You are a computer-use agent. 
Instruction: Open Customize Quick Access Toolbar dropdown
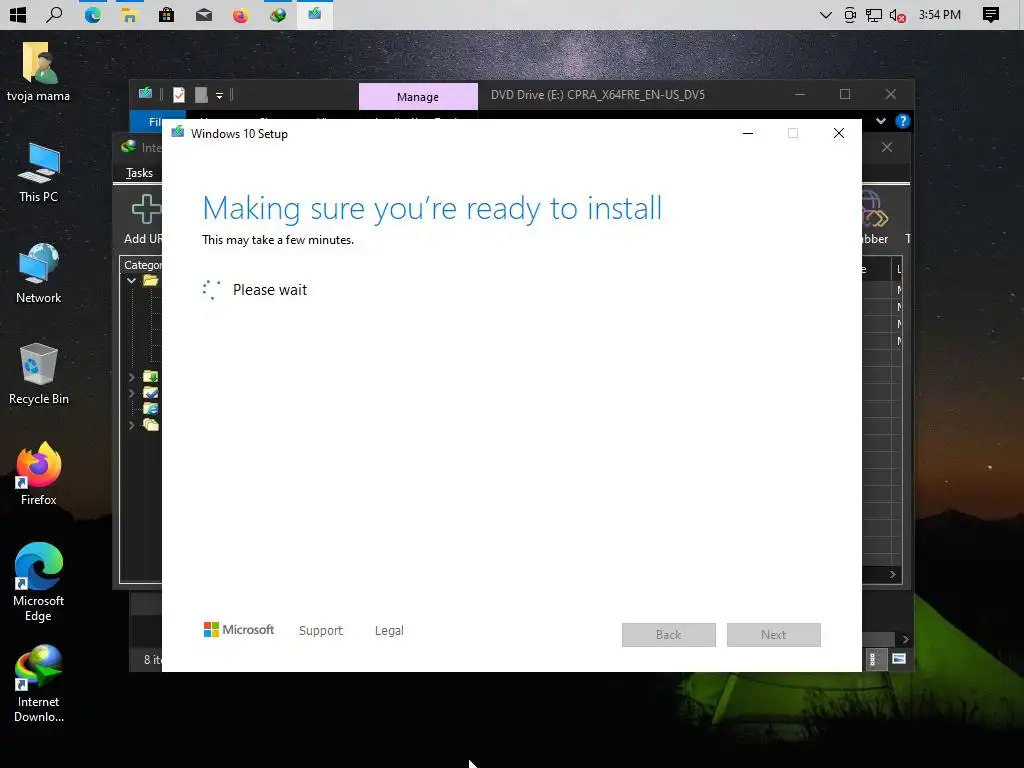(219, 96)
